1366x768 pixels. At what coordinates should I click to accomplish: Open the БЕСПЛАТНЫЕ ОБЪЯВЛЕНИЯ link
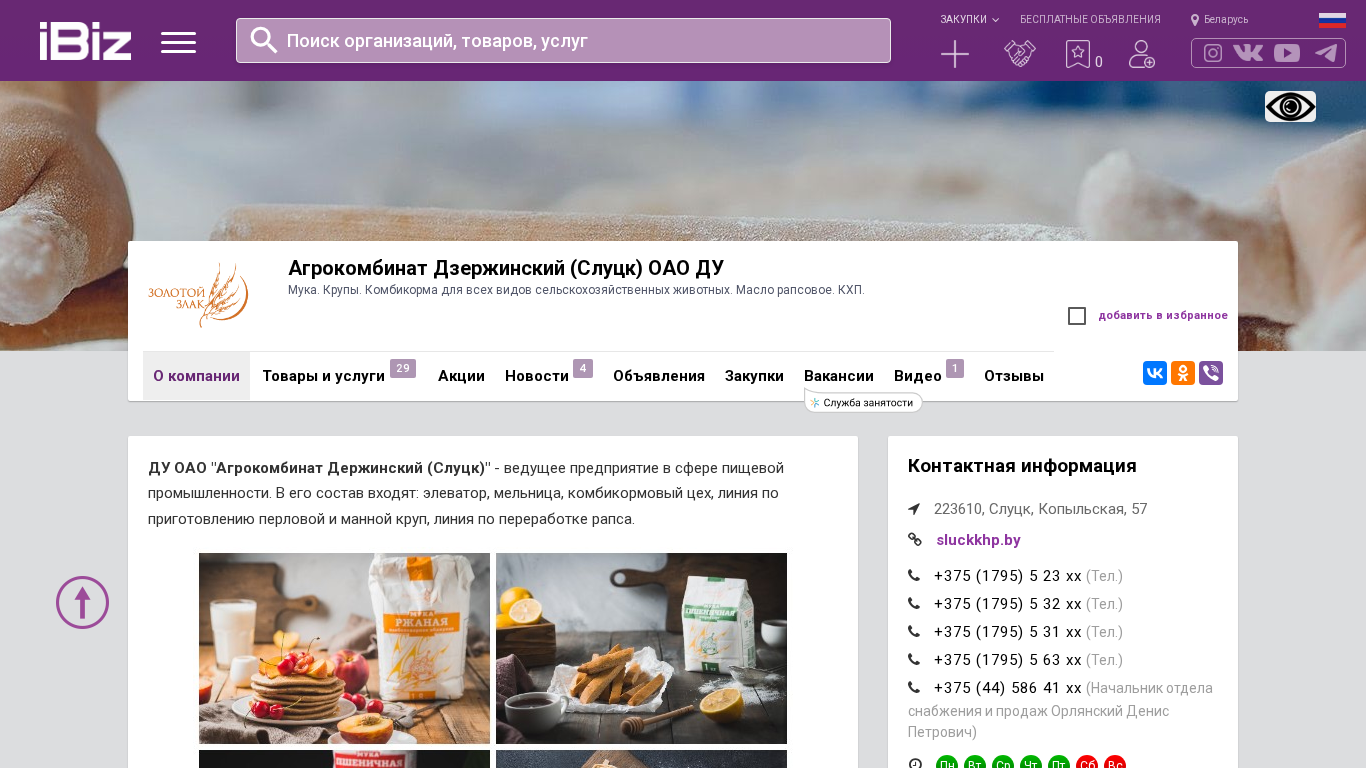(1090, 20)
